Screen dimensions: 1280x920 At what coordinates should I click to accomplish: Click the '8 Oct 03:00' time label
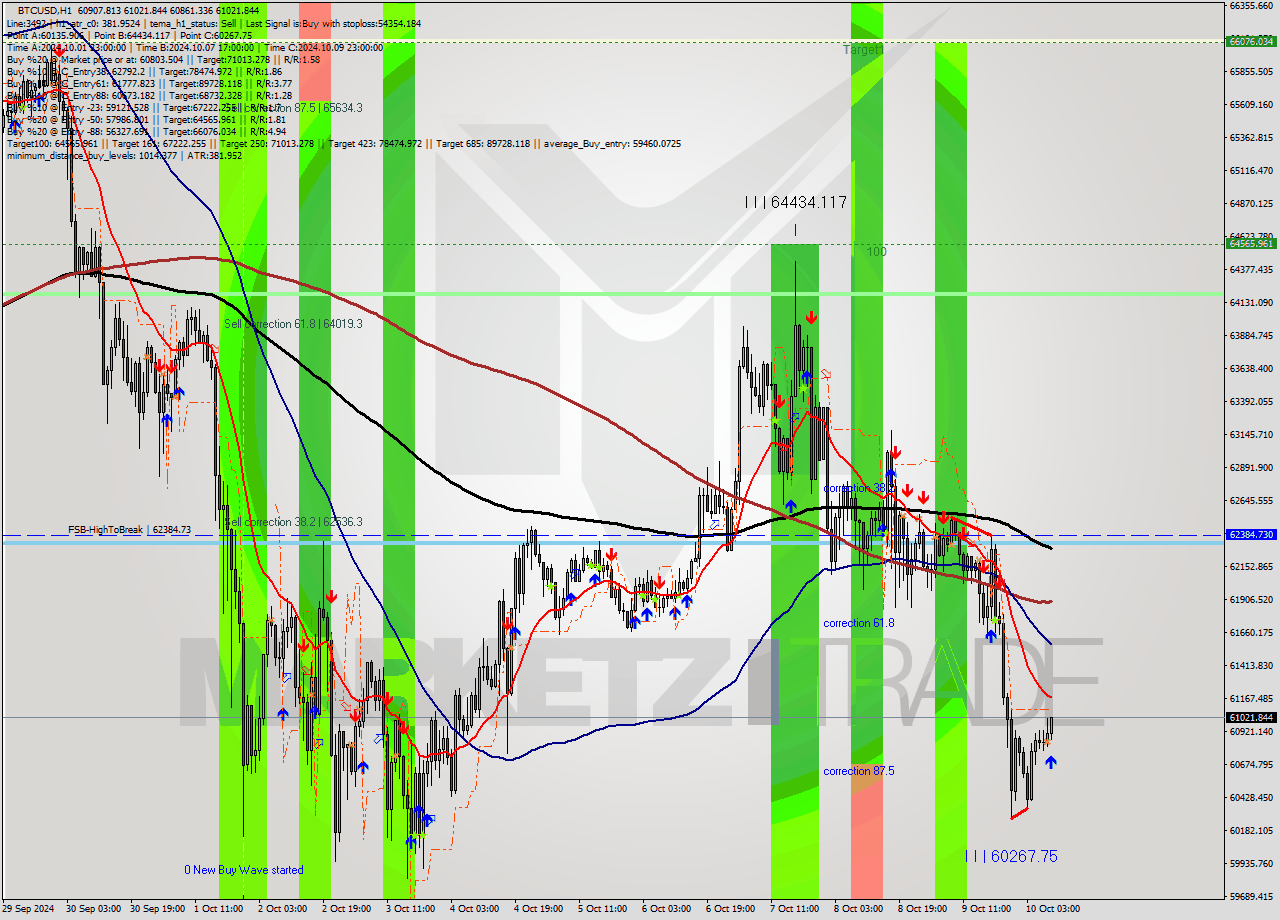pyautogui.click(x=858, y=909)
